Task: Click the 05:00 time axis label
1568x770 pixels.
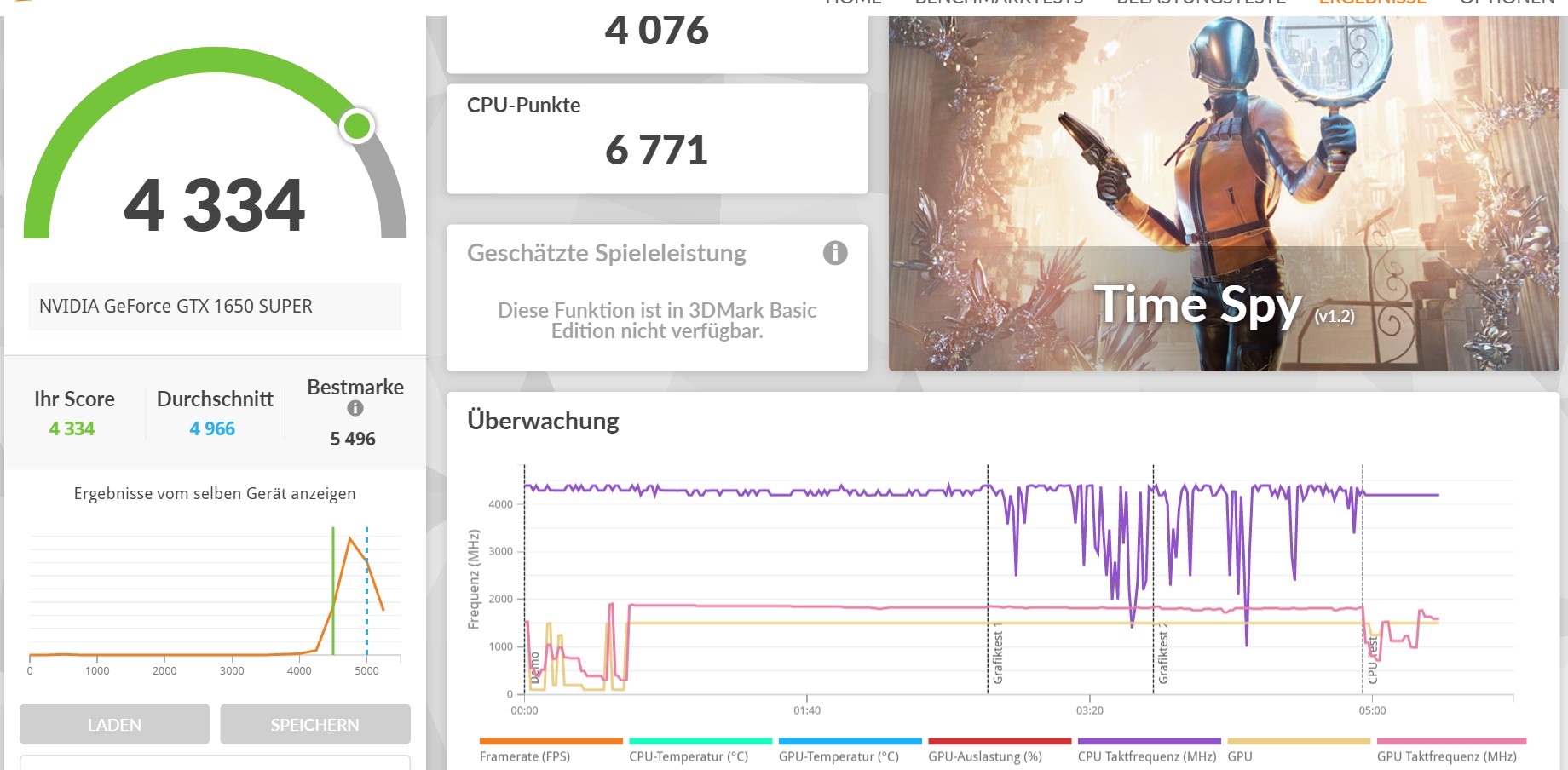Action: (1373, 710)
